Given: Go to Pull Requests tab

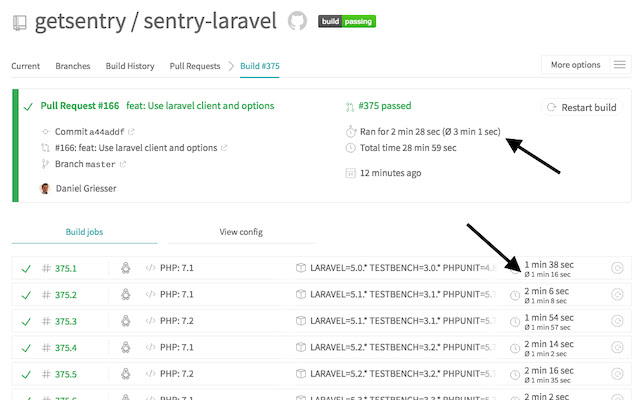Looking at the screenshot, I should click(195, 66).
